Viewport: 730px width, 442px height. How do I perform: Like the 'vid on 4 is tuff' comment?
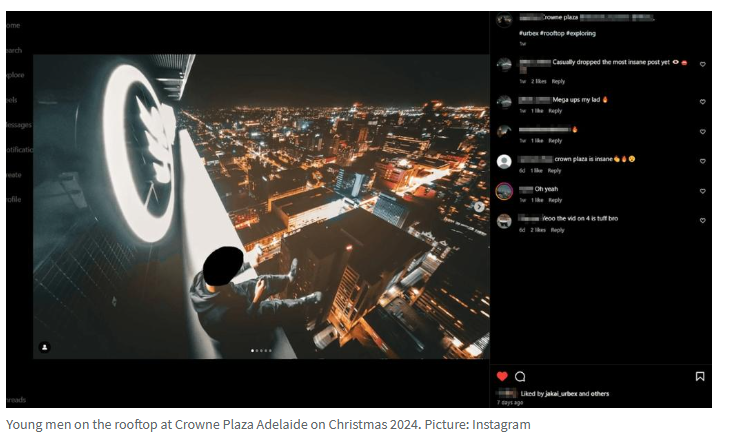coord(702,220)
